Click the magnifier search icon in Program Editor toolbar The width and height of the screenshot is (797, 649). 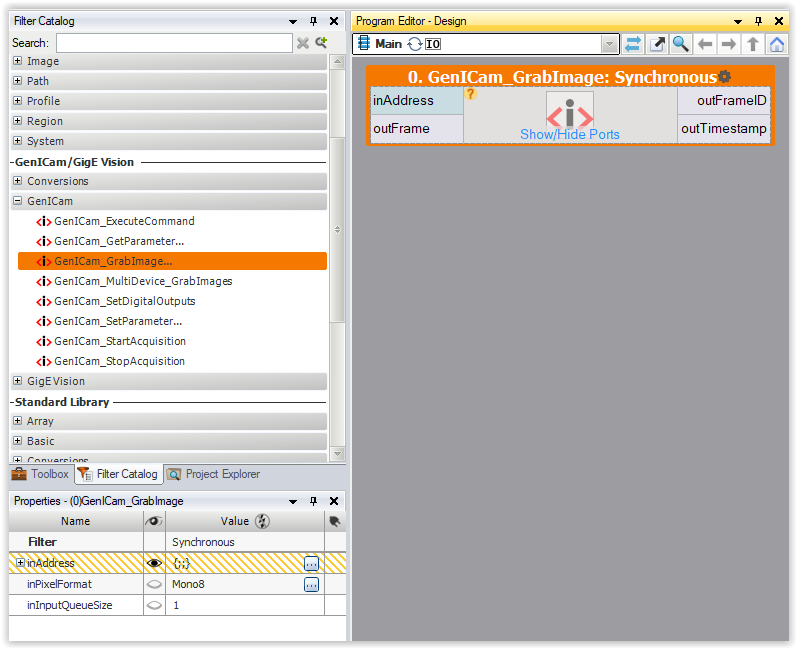tap(681, 44)
